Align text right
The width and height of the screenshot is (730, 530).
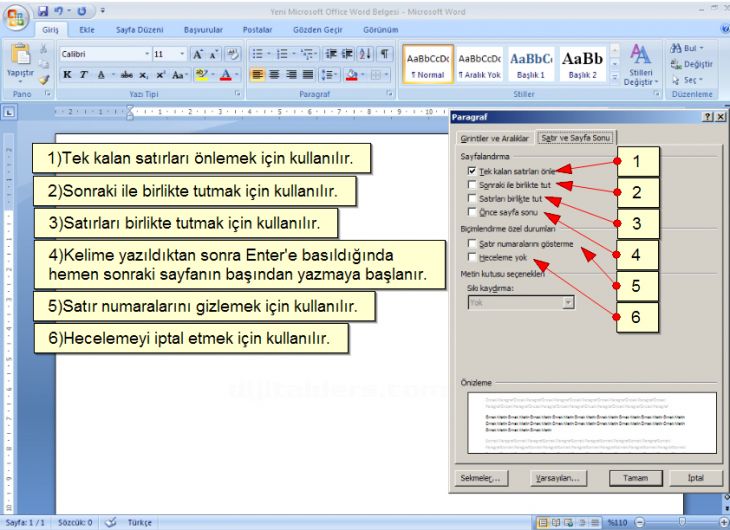tap(291, 75)
